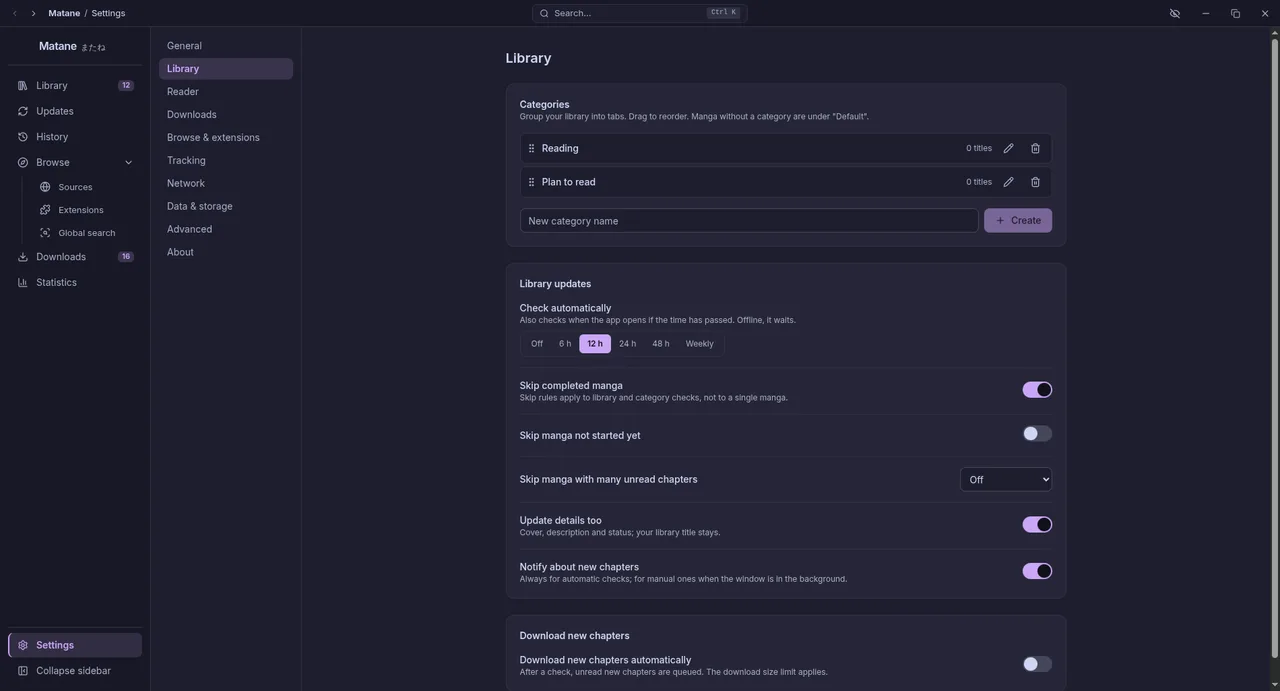The height and width of the screenshot is (691, 1280).
Task: Set check interval to 48 h
Action: point(661,344)
